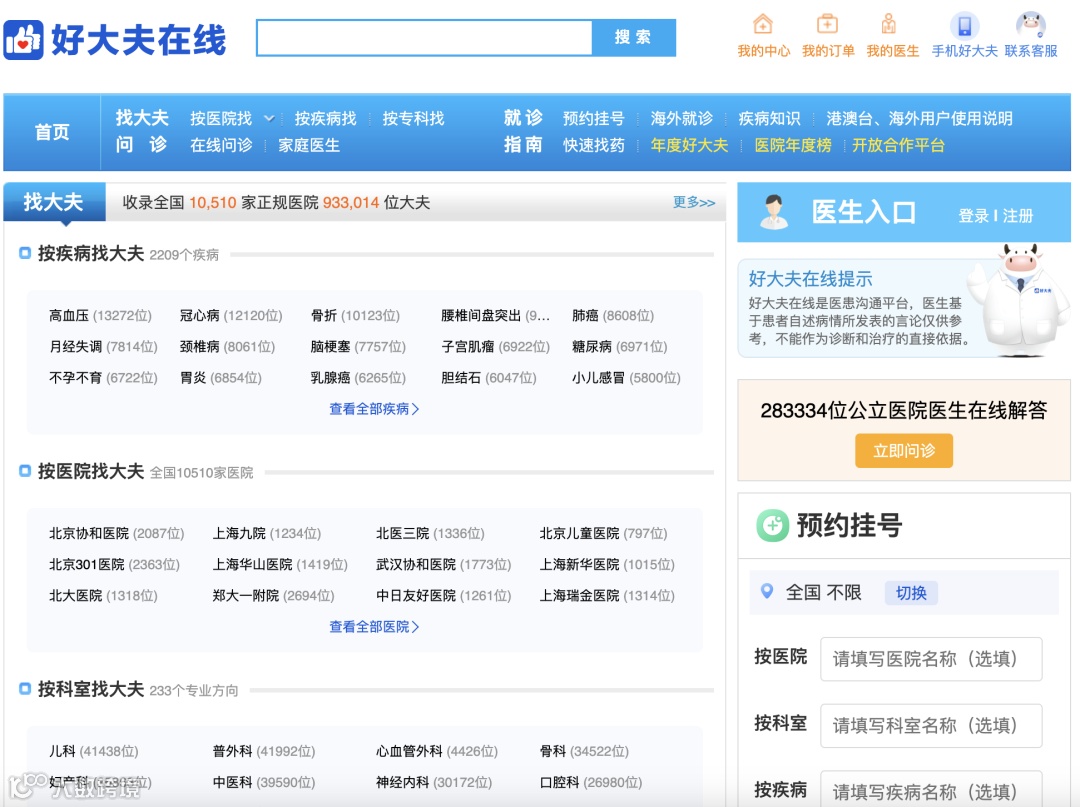The width and height of the screenshot is (1080, 807).
Task: Click square bullet icon beside 按医院找大夫
Action: click(25, 471)
